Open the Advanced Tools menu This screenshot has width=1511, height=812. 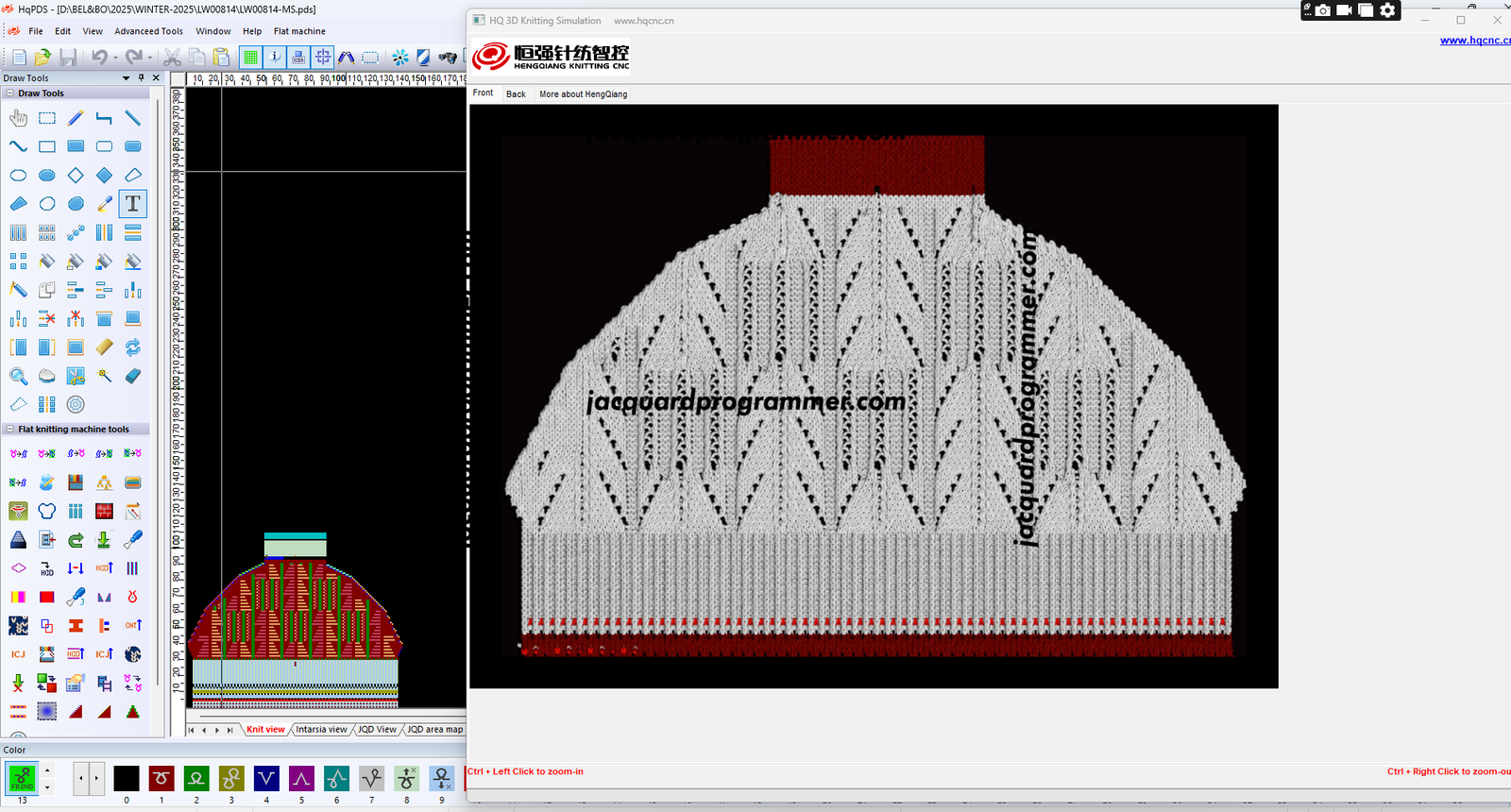click(x=148, y=31)
